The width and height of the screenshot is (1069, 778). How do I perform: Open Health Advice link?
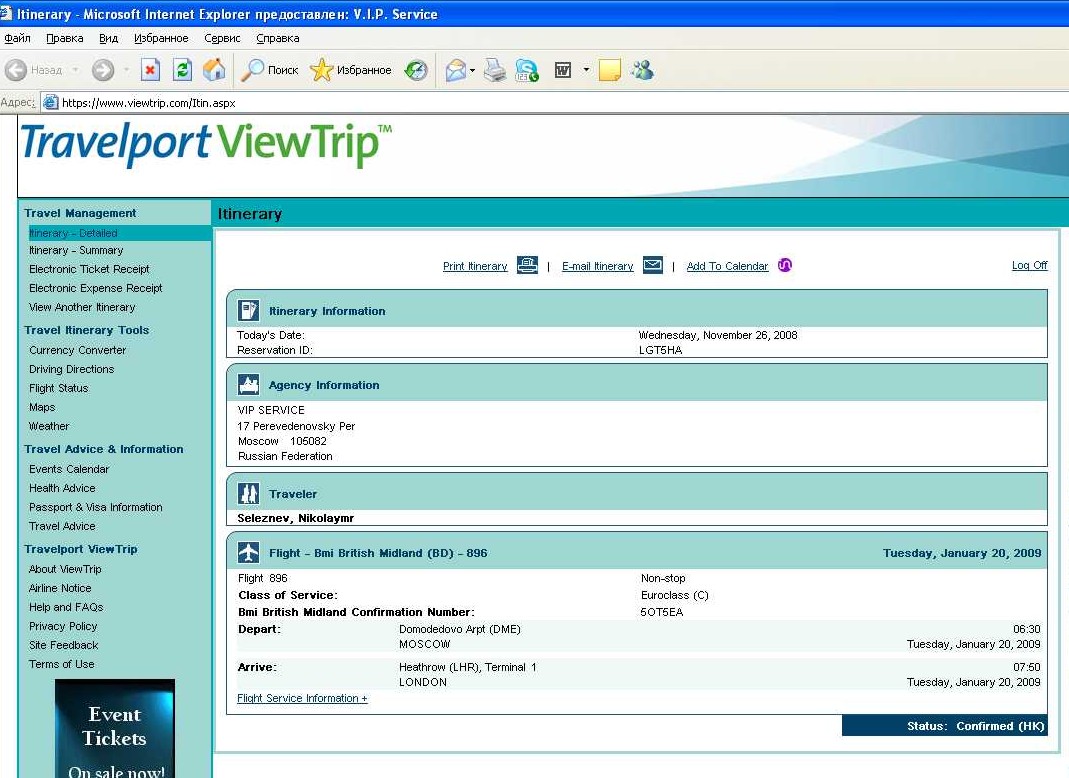(62, 488)
